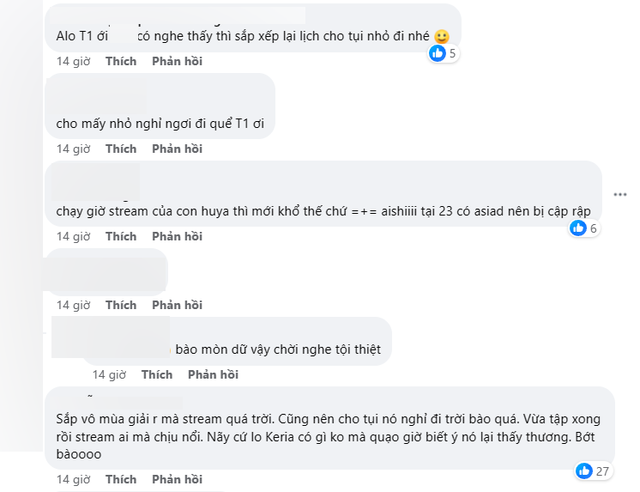Click Phản hồi under "cho mấy nhỏ nghỉ ngơi"

177,149
